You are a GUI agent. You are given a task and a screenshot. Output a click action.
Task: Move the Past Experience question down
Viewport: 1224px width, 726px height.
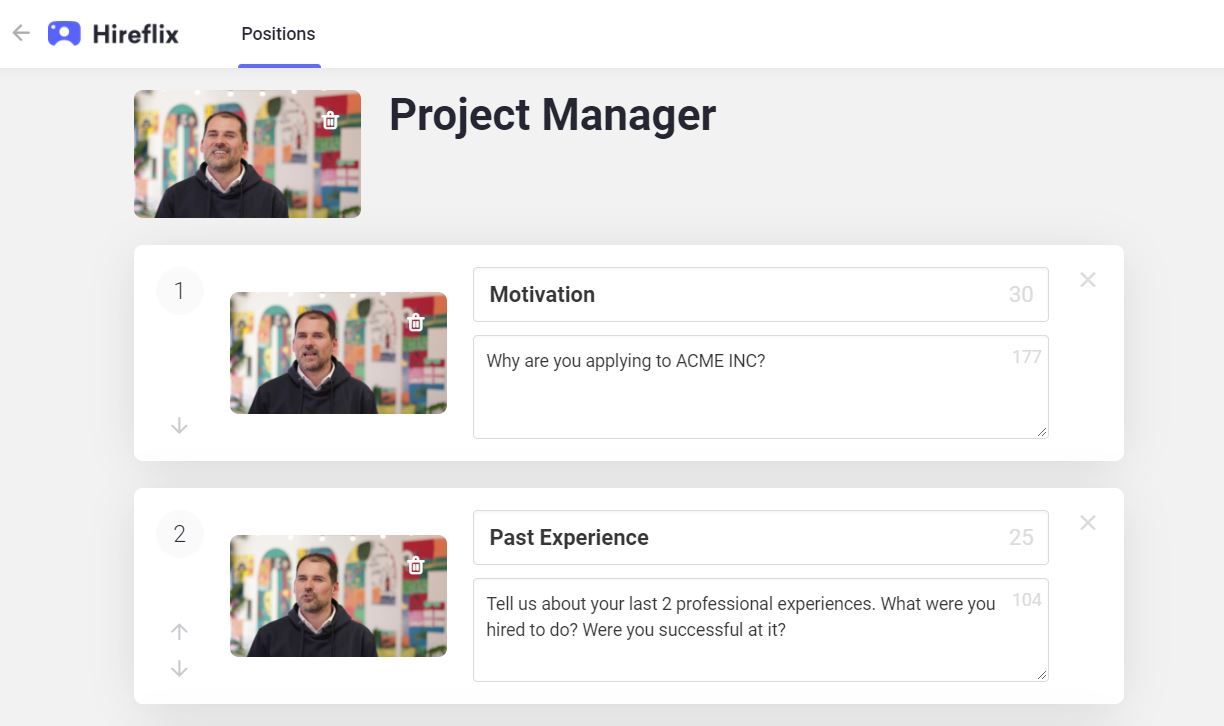click(179, 669)
